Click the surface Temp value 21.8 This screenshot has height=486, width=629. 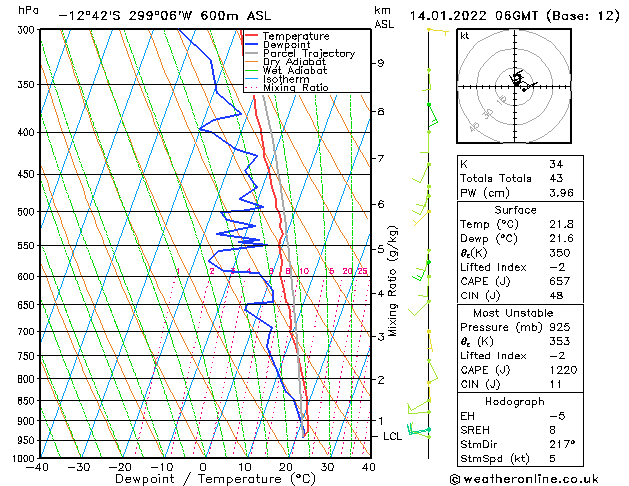click(561, 224)
